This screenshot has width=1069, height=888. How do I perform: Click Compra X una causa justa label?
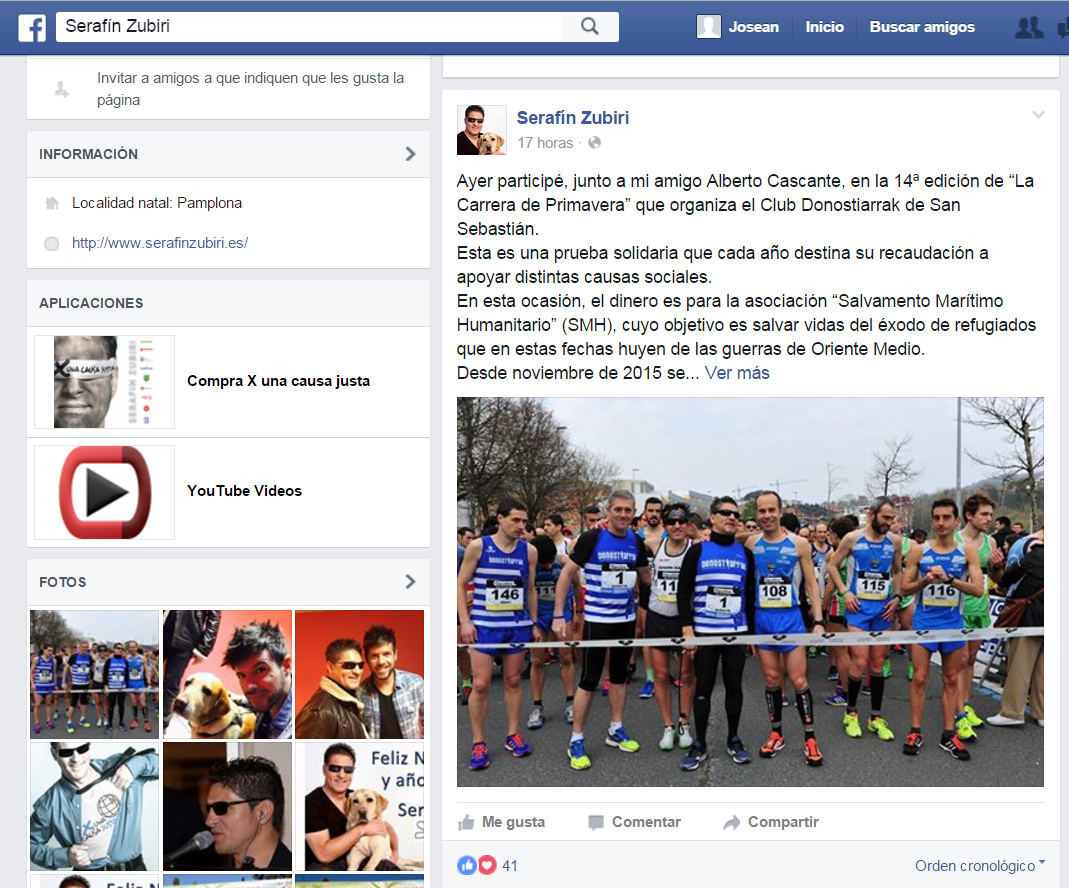278,381
